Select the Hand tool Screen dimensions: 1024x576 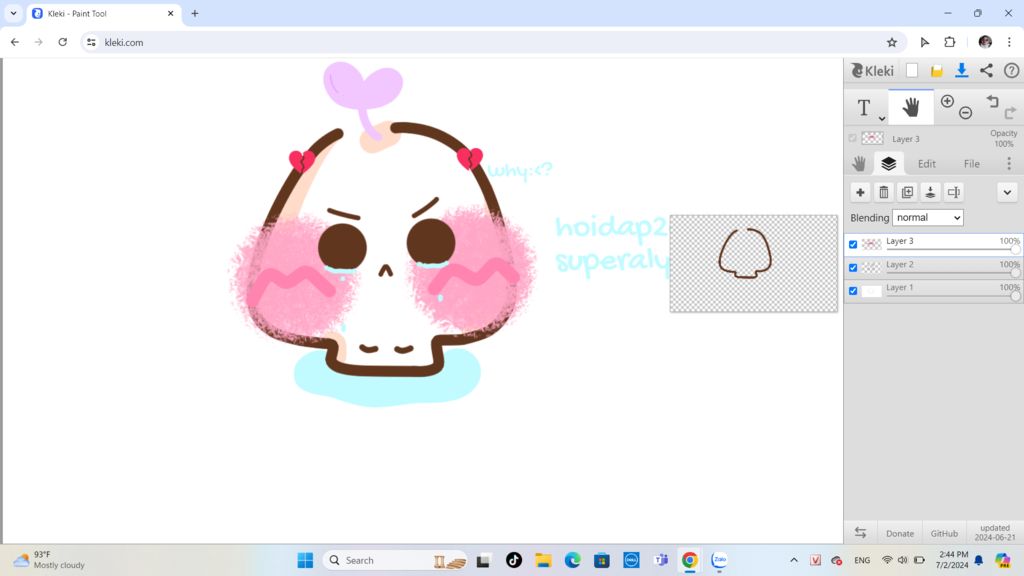coord(911,108)
